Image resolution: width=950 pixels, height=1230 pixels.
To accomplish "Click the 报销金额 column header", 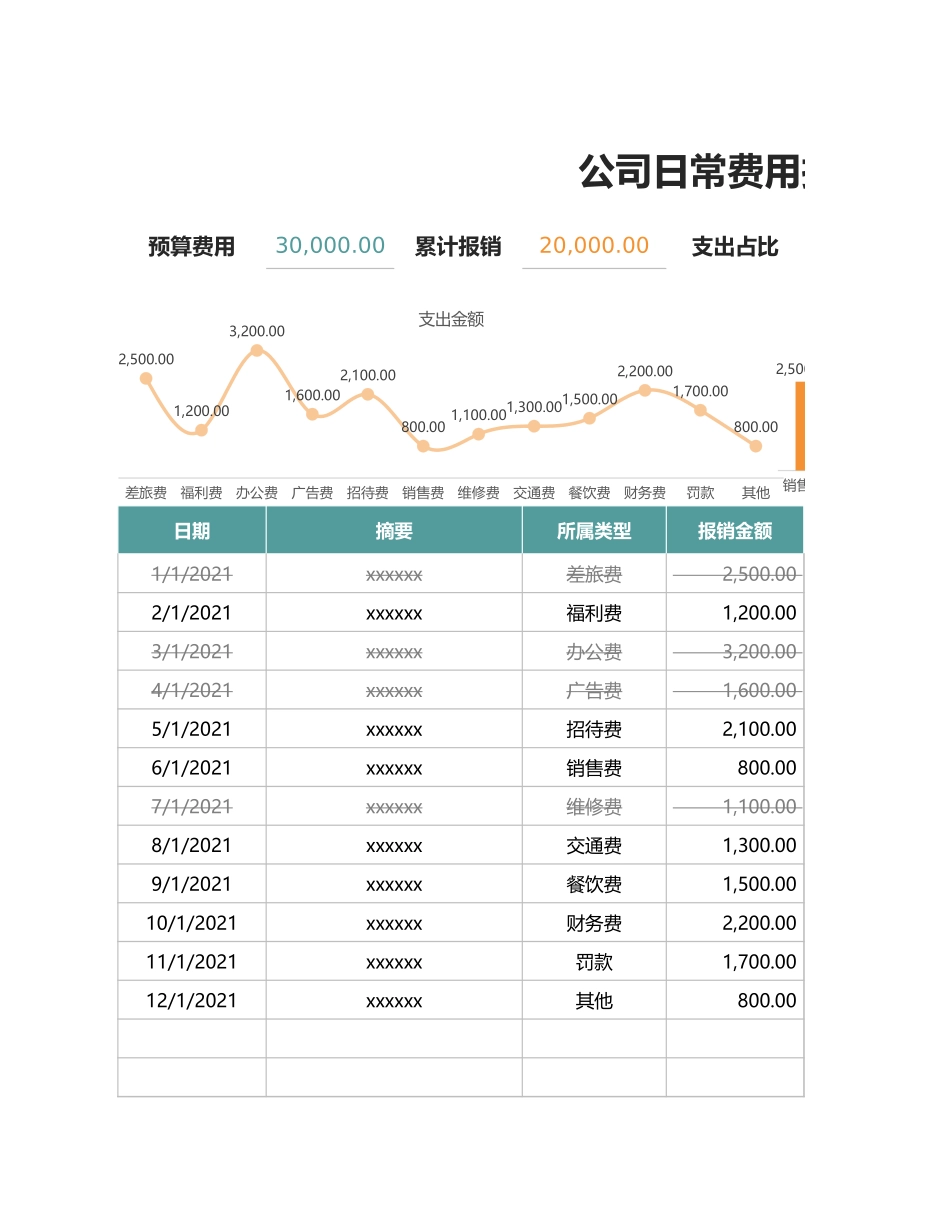I will [735, 531].
